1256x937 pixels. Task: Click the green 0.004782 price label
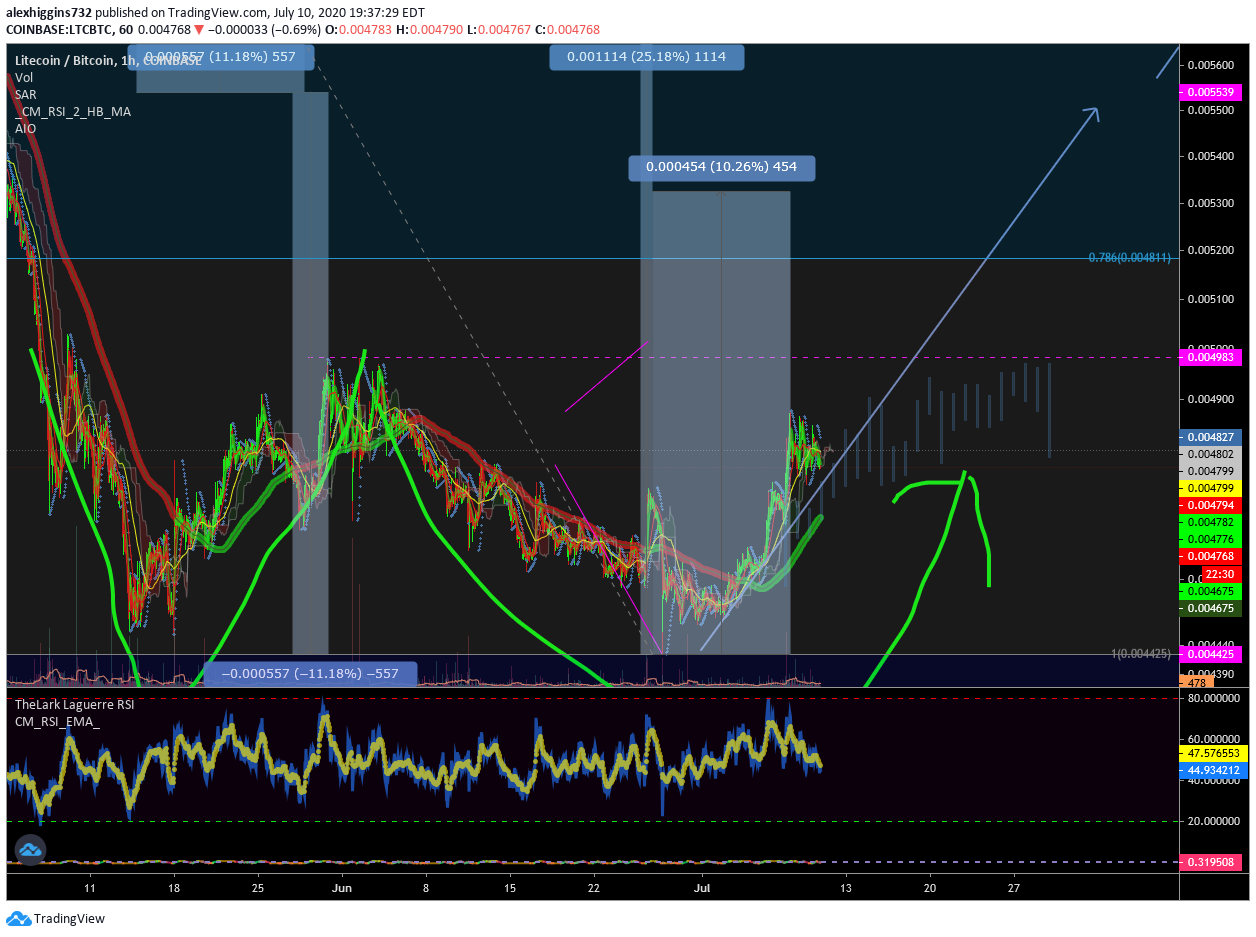[x=1212, y=522]
